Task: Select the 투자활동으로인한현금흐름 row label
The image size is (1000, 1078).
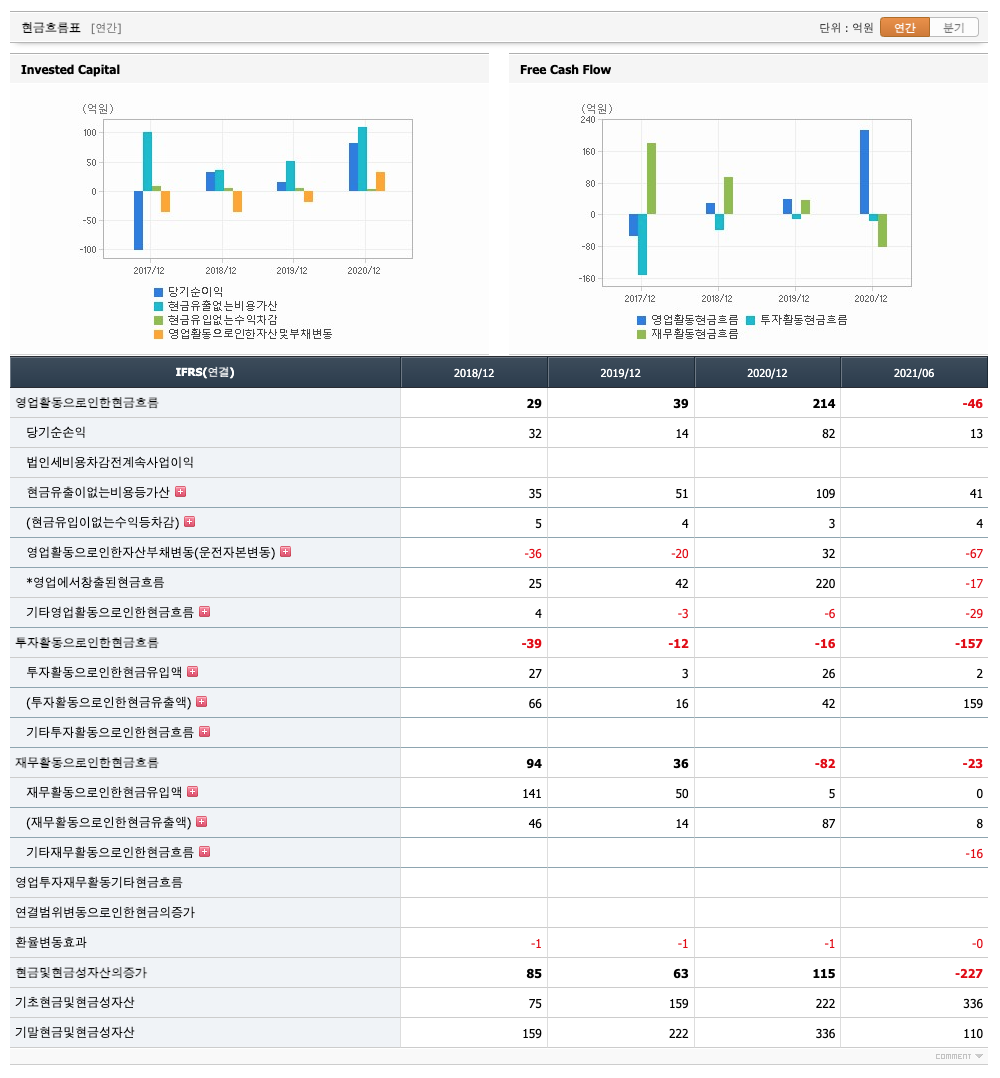Action: click(x=87, y=642)
